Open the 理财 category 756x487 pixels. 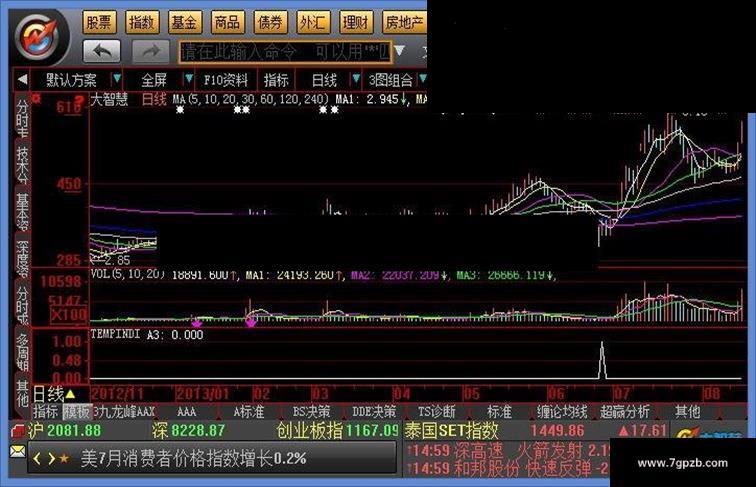356,22
